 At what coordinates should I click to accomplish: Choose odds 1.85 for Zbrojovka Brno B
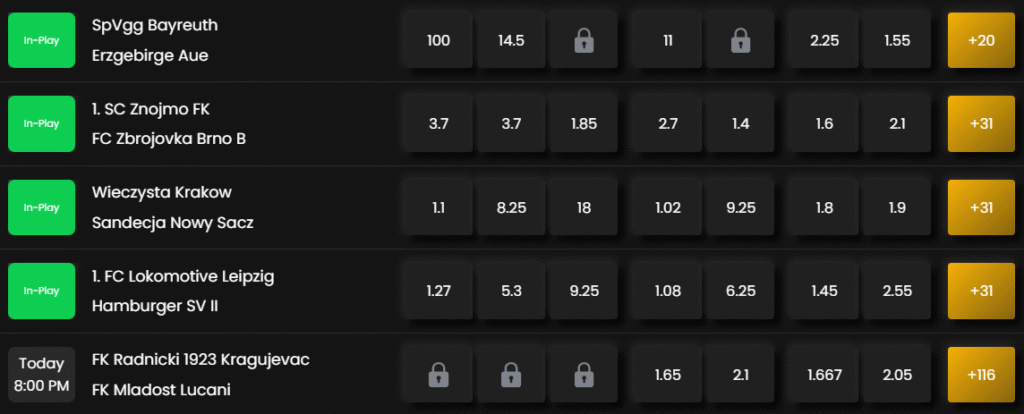pos(583,124)
